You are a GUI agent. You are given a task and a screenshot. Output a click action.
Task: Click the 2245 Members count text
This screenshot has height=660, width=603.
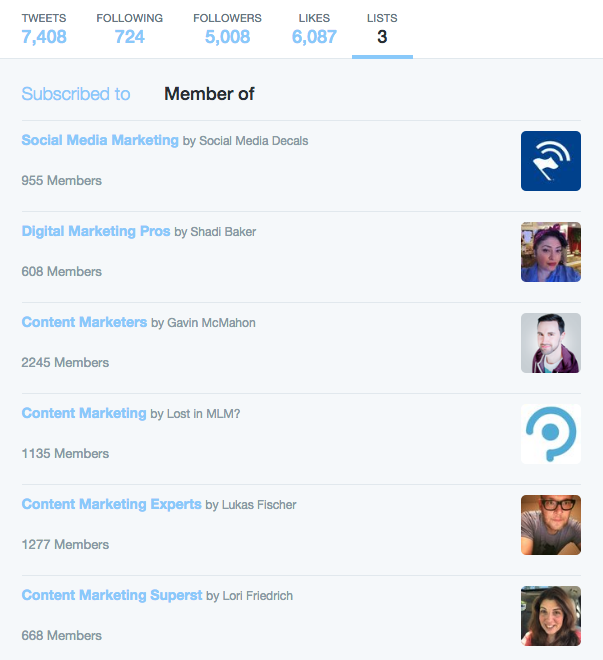pyautogui.click(x=65, y=362)
